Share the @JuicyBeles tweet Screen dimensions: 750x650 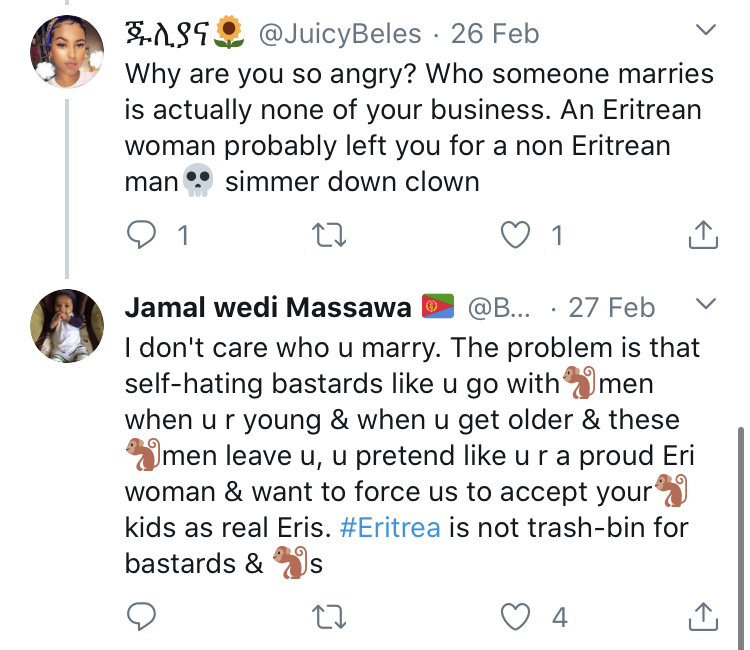click(703, 236)
